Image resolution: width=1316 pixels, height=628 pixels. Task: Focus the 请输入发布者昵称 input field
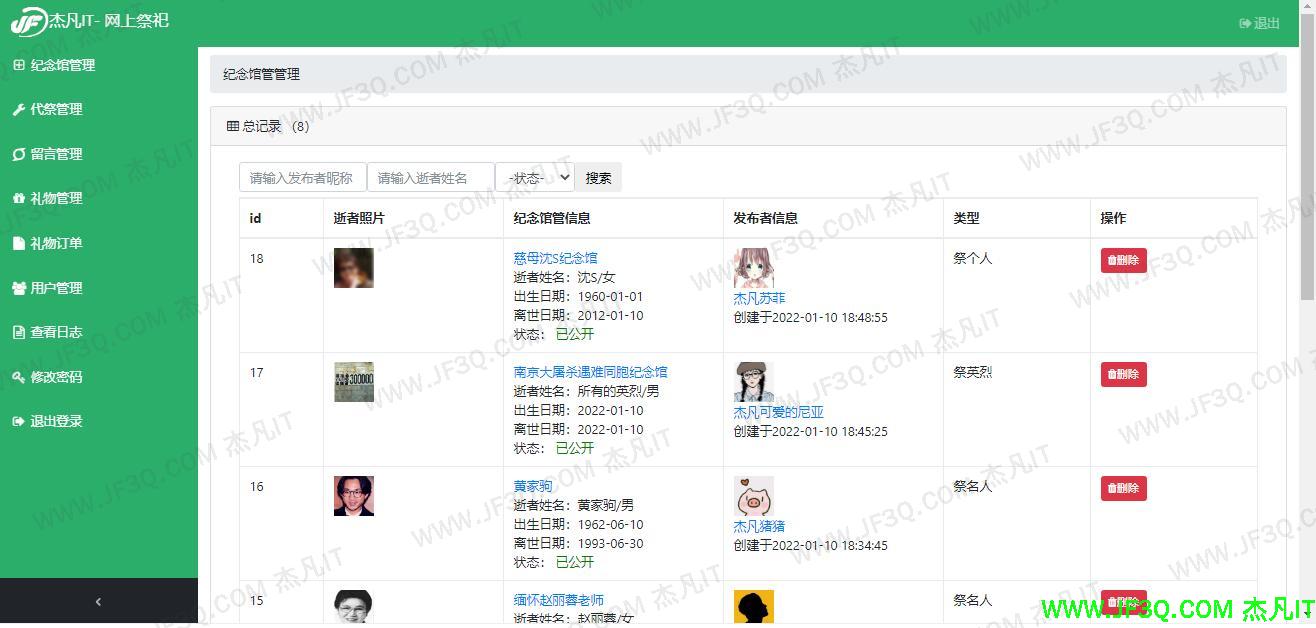click(x=303, y=178)
